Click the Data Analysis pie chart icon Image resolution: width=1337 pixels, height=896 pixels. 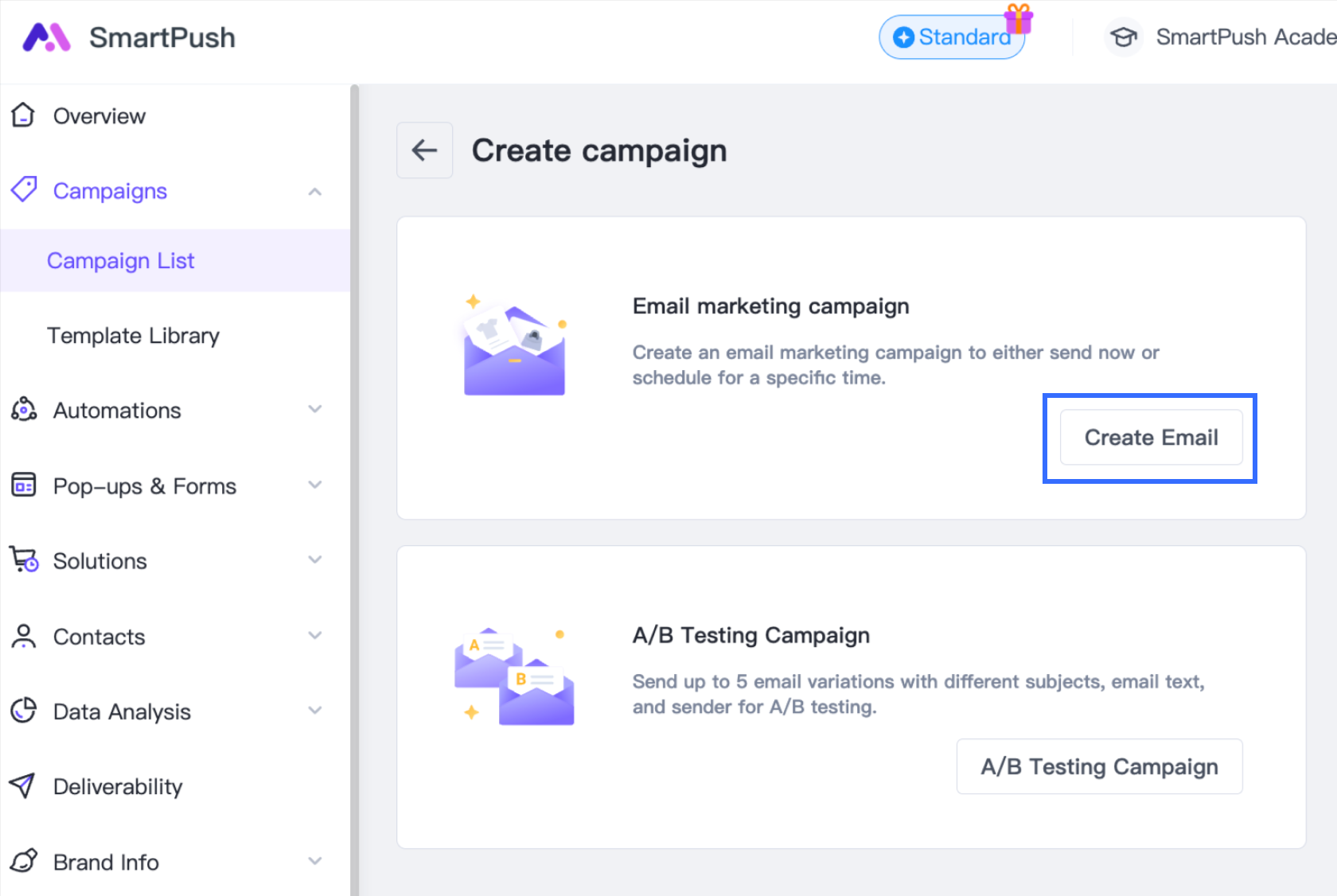(24, 711)
